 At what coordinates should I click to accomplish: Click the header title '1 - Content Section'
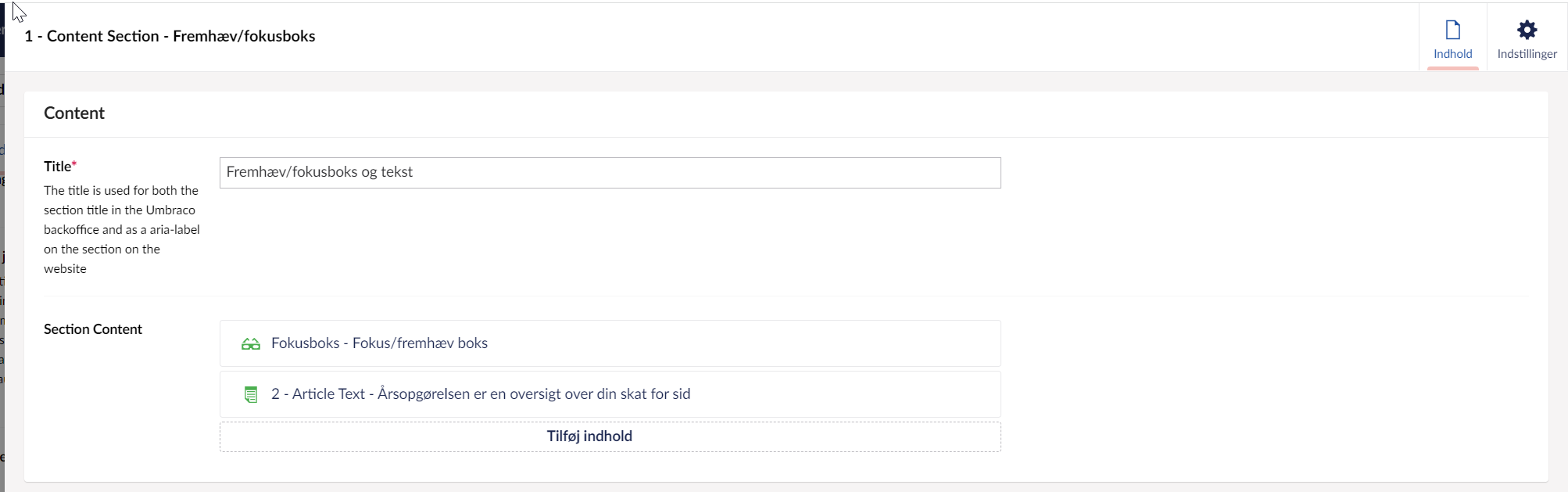coord(170,36)
